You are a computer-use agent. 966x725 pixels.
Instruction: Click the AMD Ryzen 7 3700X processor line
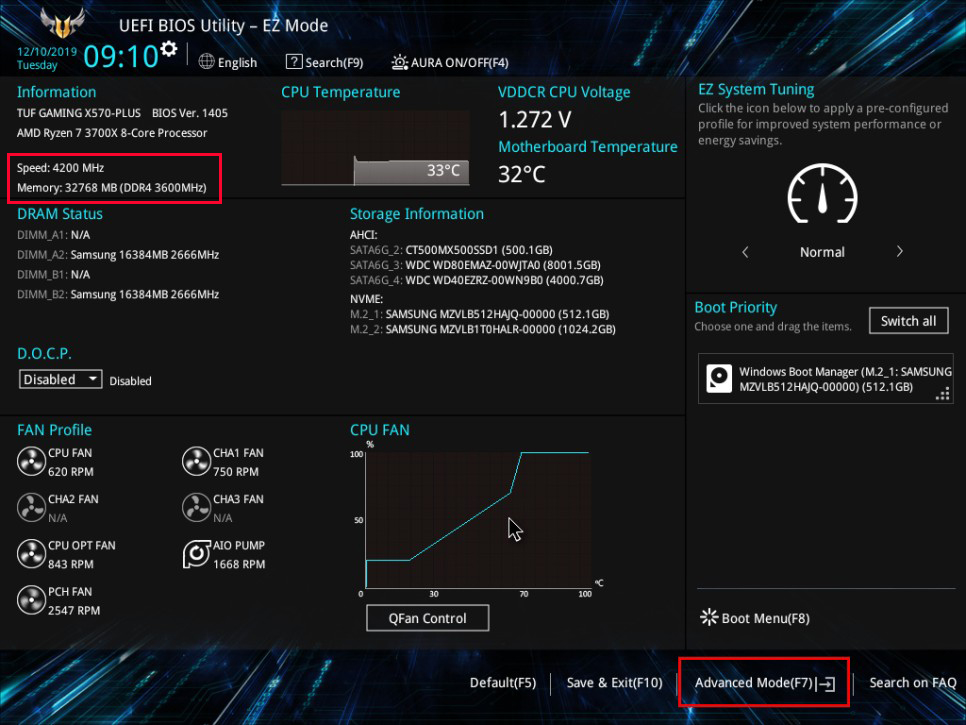(x=112, y=132)
